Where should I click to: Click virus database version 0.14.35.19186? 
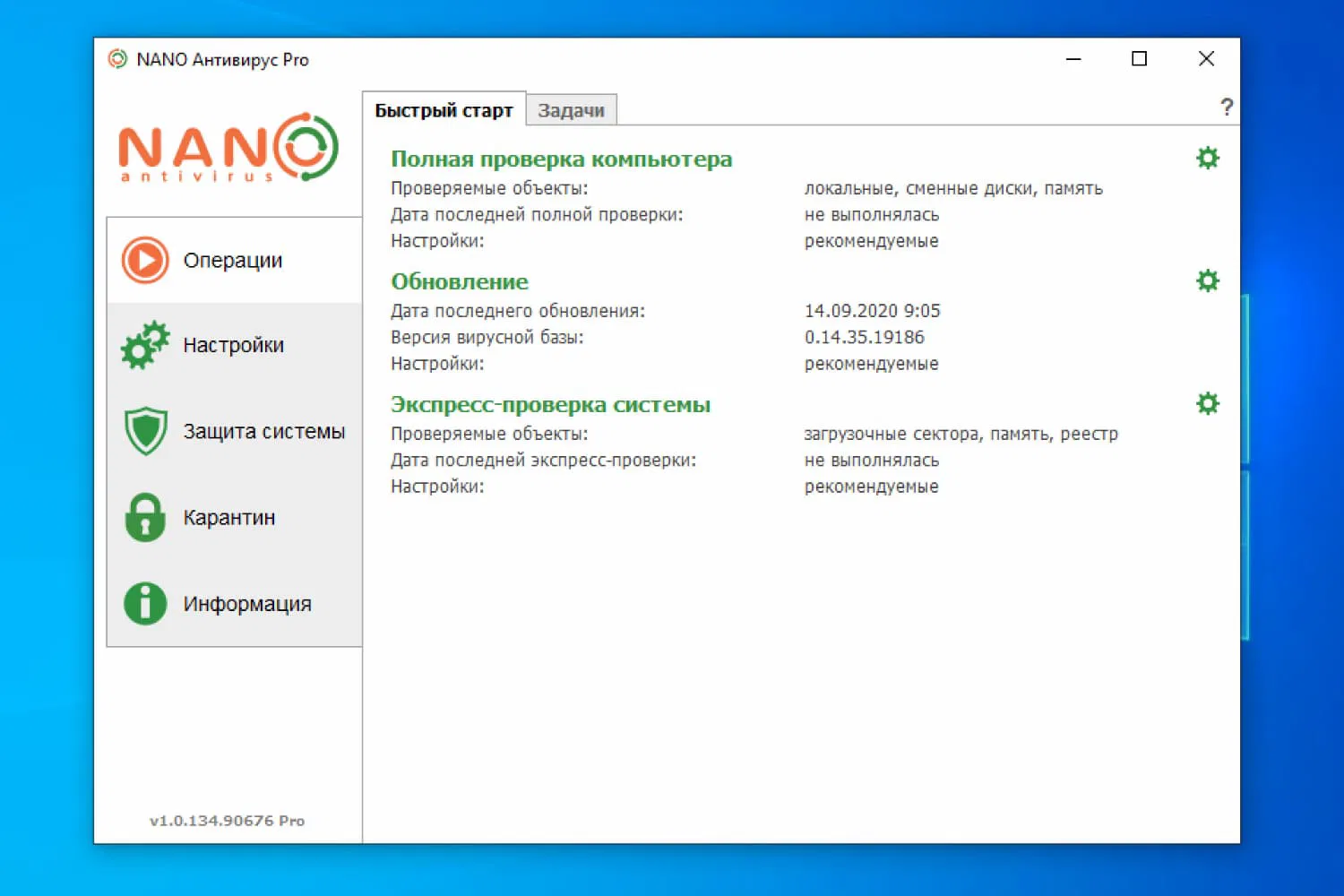click(865, 337)
